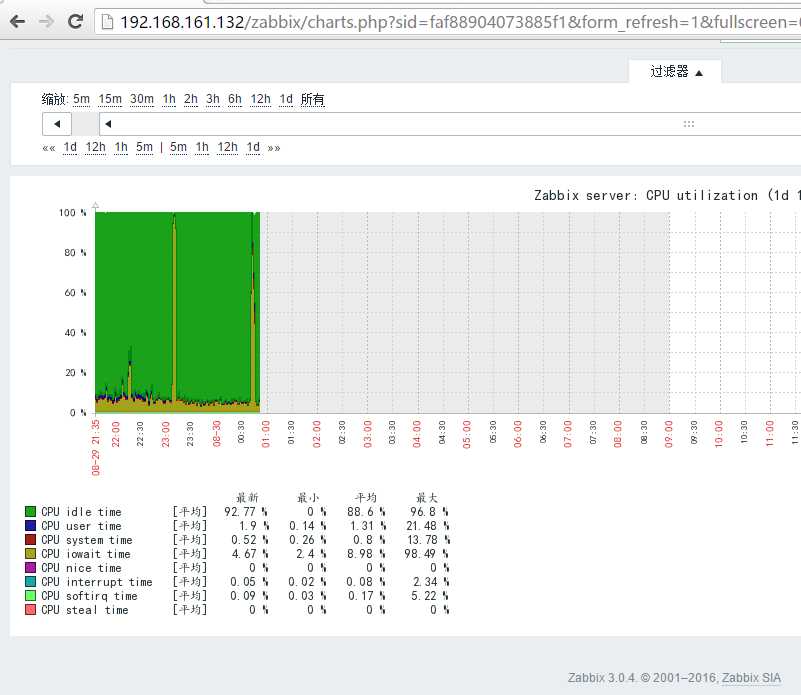Click 'CPU steal time' legend label
The height and width of the screenshot is (695, 801).
pyautogui.click(x=85, y=610)
